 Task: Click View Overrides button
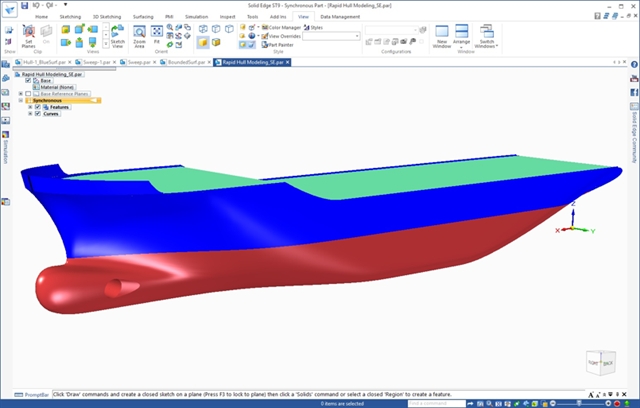(281, 36)
